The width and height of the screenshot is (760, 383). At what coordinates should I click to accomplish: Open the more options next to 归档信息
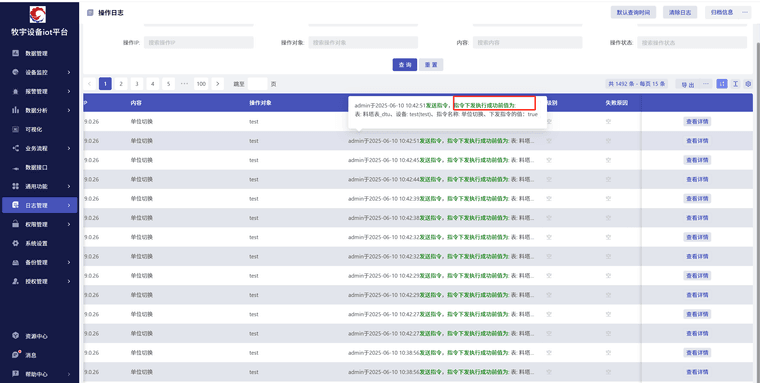(x=745, y=13)
